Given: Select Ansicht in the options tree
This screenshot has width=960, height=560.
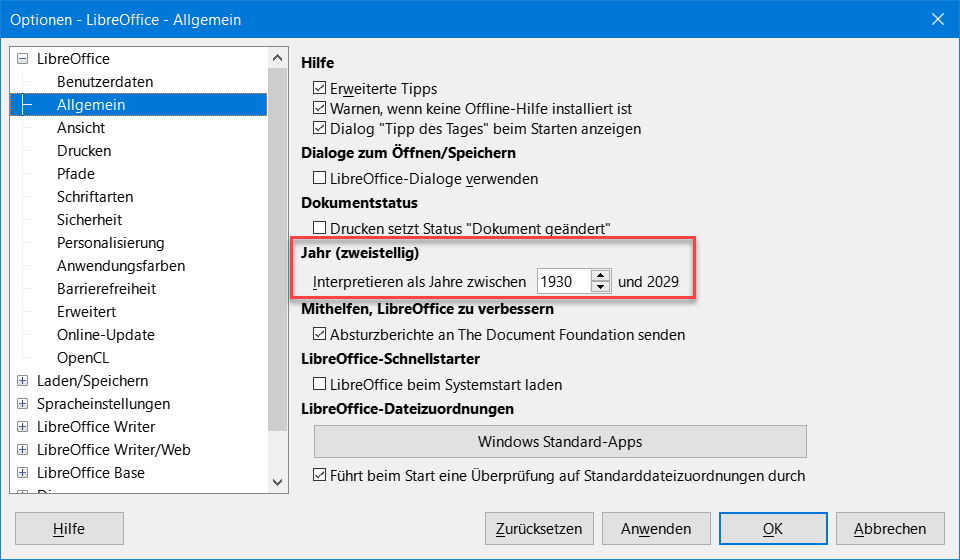Looking at the screenshot, I should pos(81,128).
